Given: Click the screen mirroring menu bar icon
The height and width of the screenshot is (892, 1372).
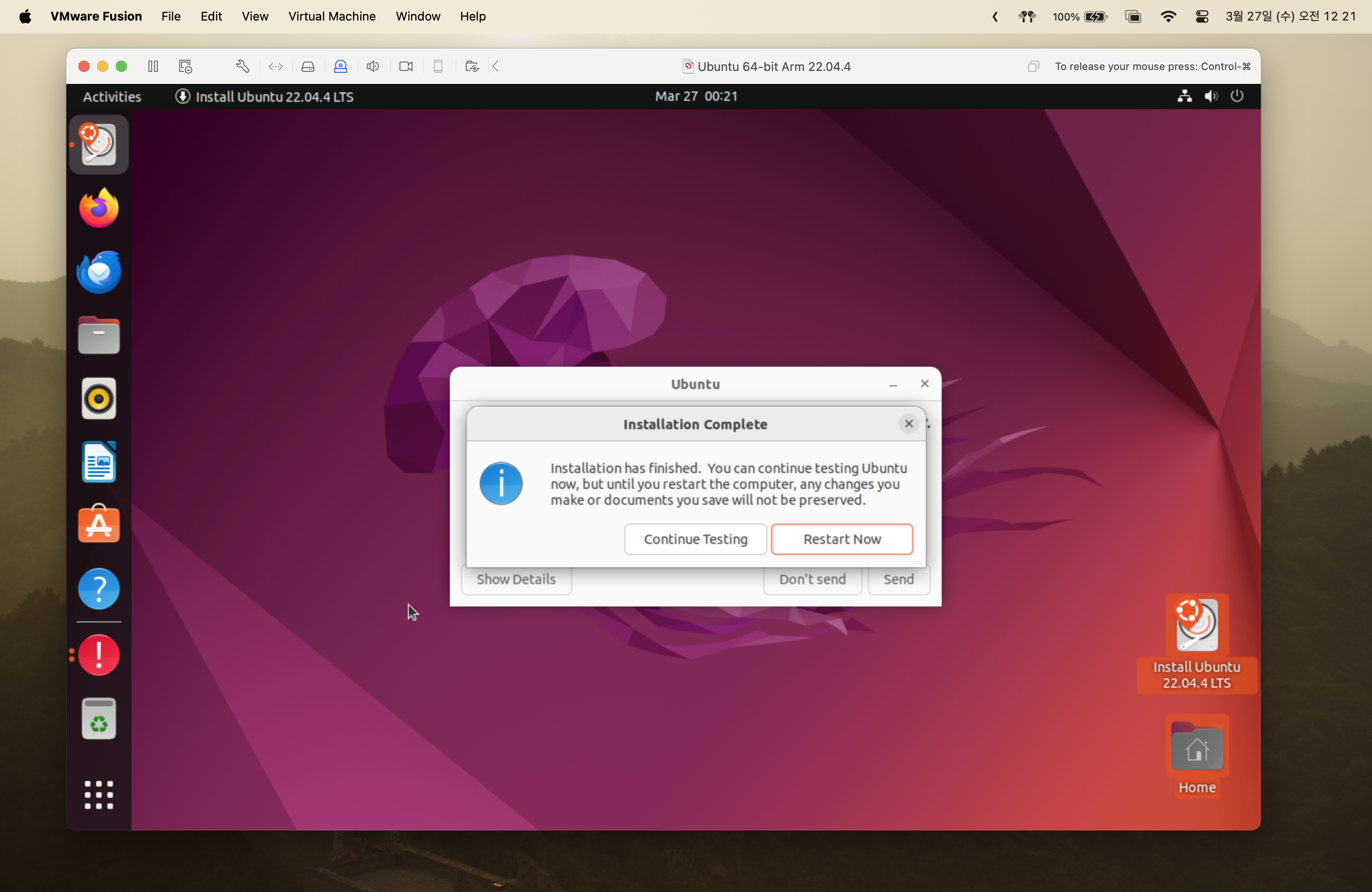Looking at the screenshot, I should [1133, 16].
